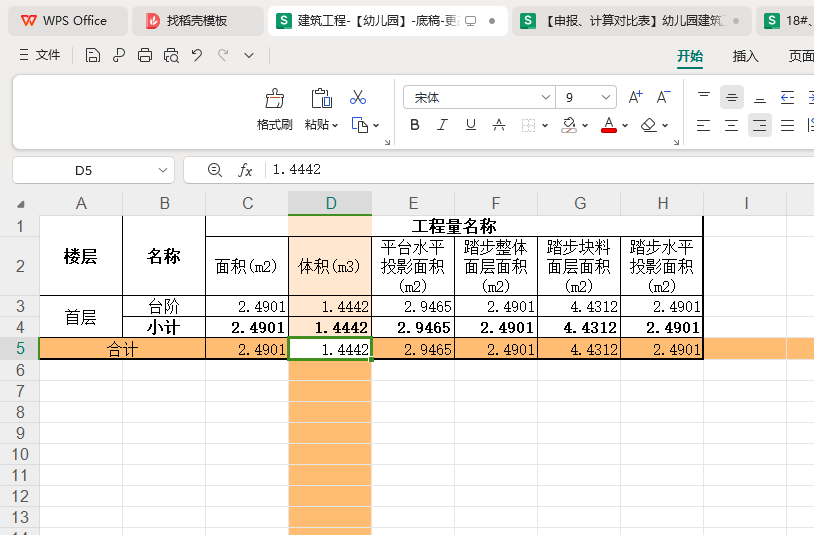Switch to the WPS Office home tab

point(67,21)
